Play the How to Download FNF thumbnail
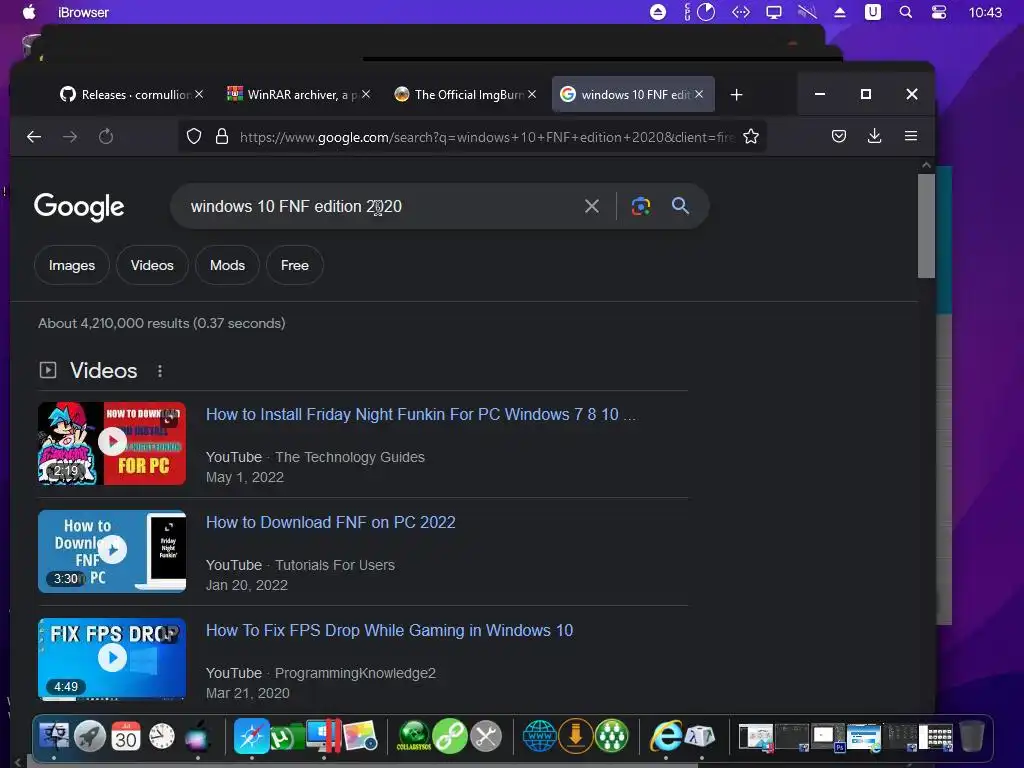This screenshot has height=768, width=1024. tap(112, 551)
